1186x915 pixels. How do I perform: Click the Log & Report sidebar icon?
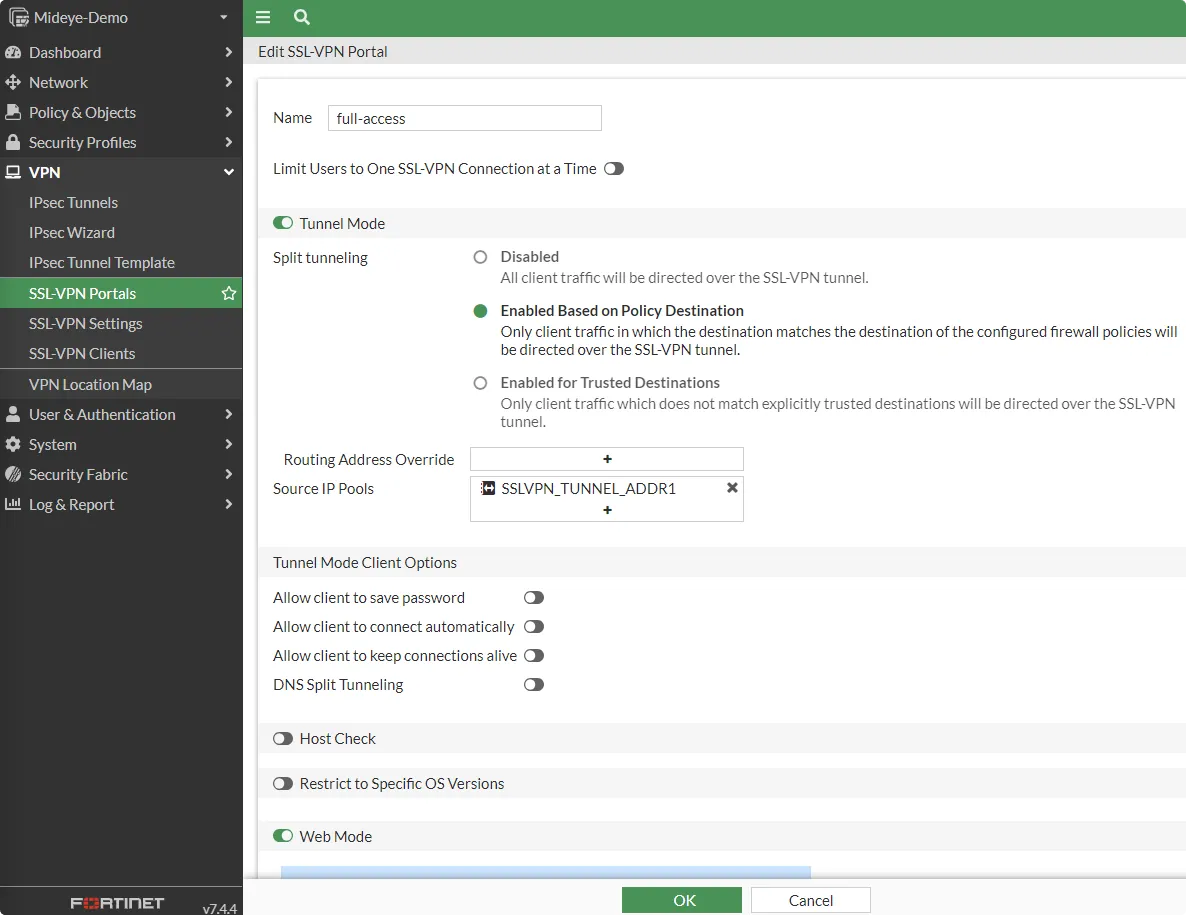click(x=13, y=504)
